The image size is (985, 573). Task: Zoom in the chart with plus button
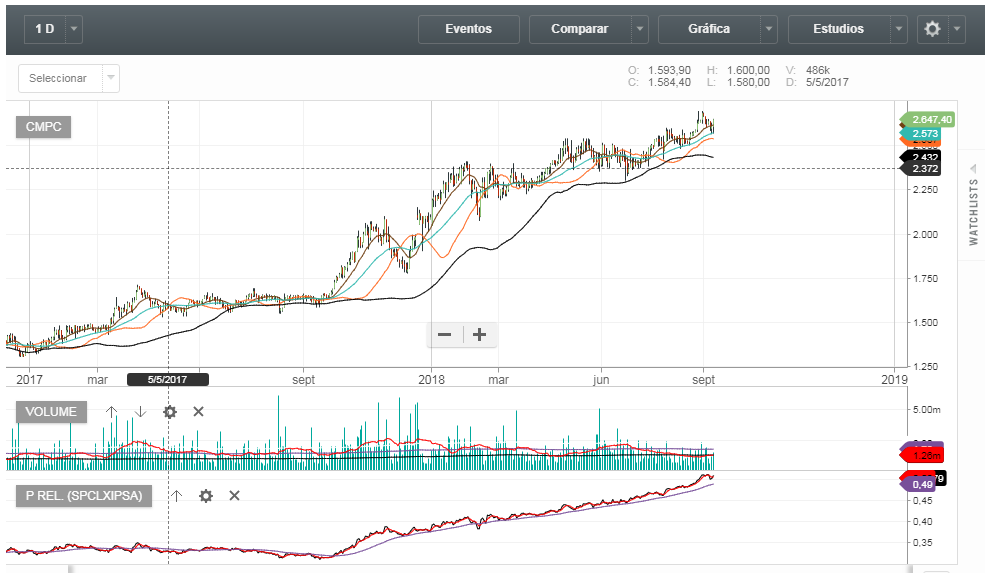(479, 335)
